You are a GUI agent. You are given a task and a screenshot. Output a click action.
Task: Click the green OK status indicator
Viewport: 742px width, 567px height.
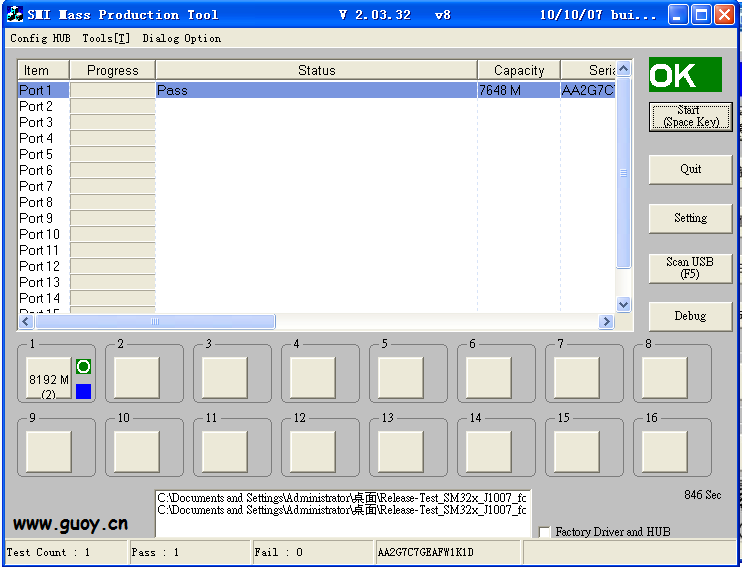(685, 75)
